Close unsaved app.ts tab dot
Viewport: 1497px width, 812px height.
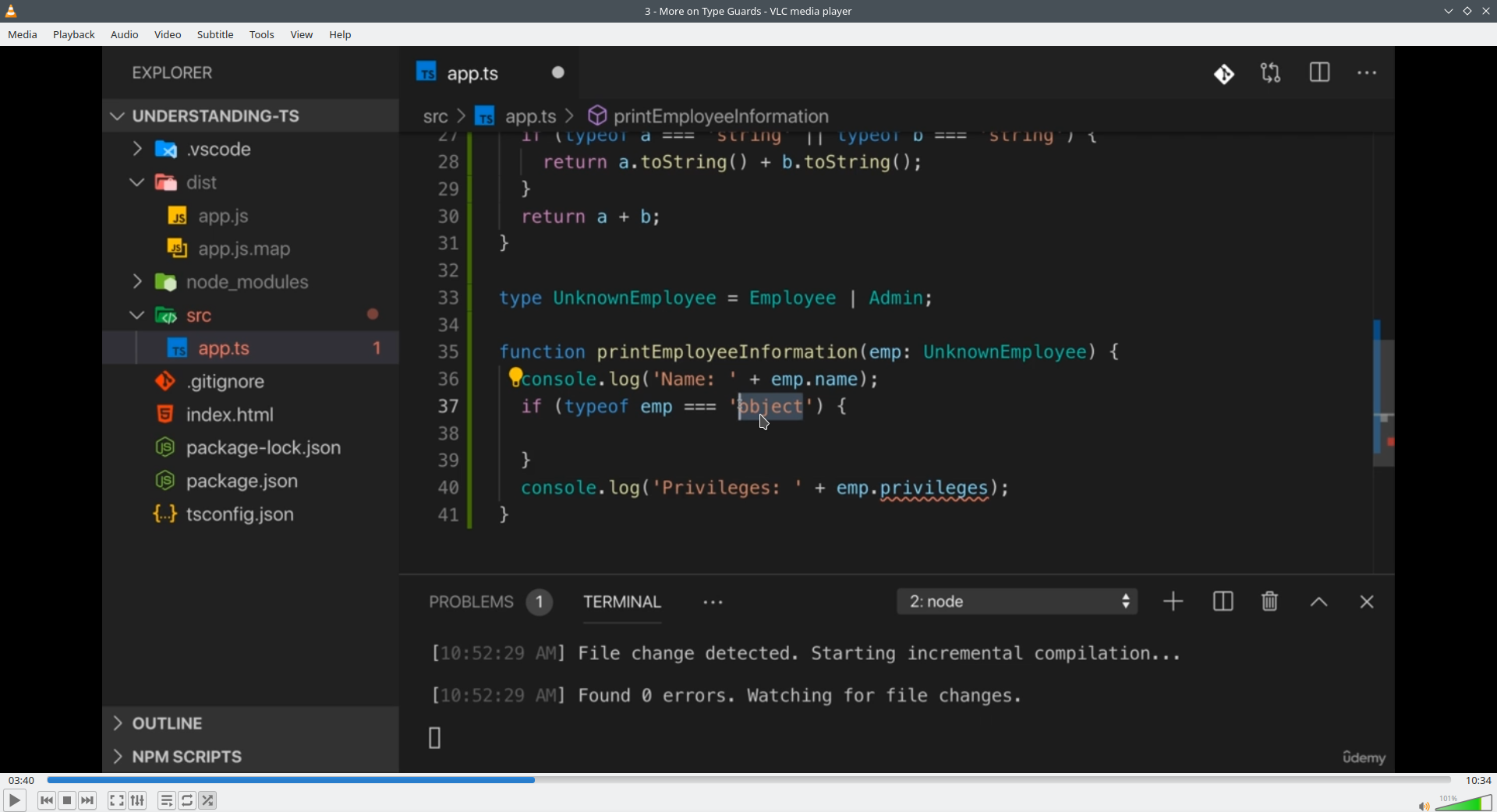(558, 72)
